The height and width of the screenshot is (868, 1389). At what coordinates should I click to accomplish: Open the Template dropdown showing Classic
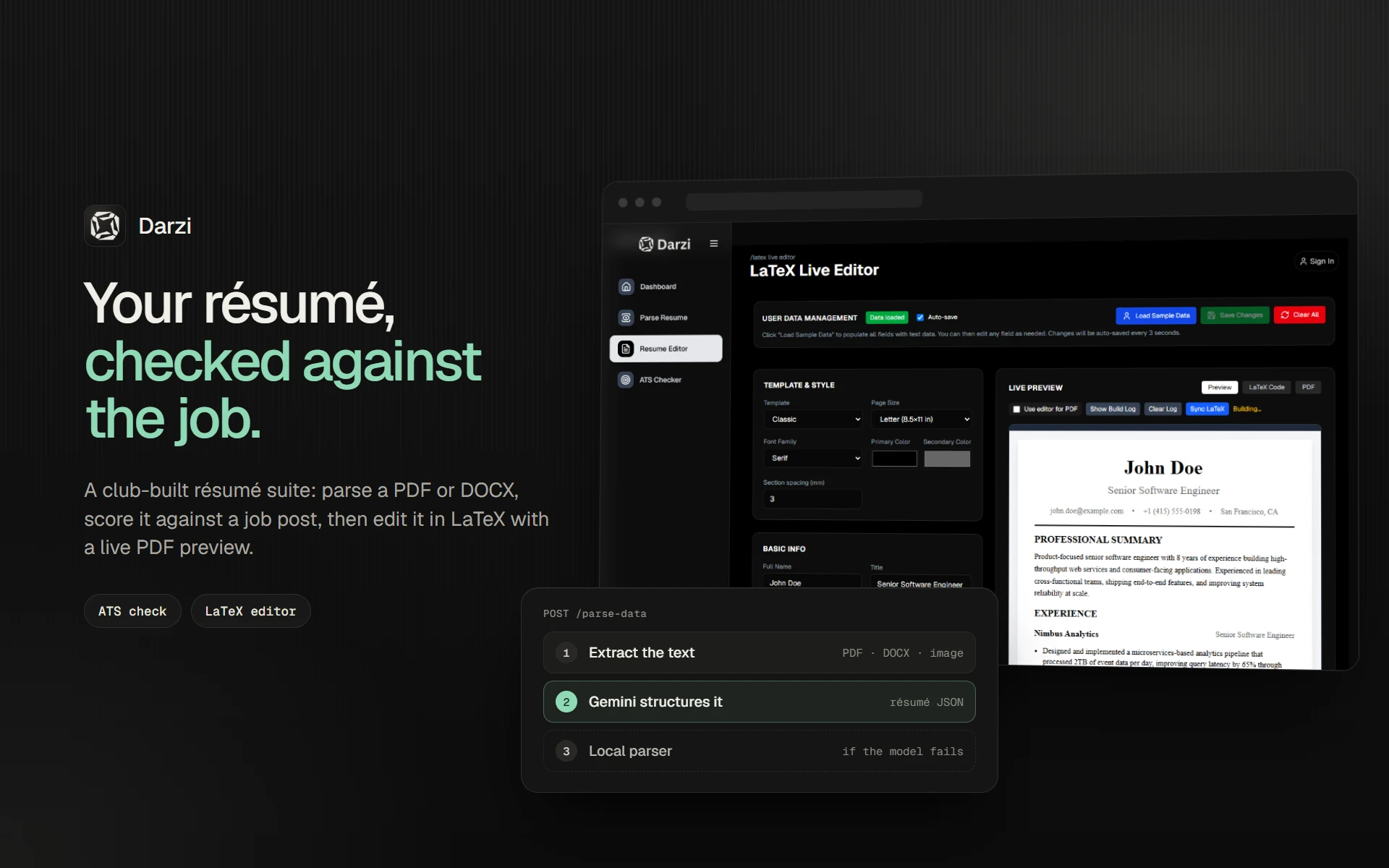[x=813, y=420]
